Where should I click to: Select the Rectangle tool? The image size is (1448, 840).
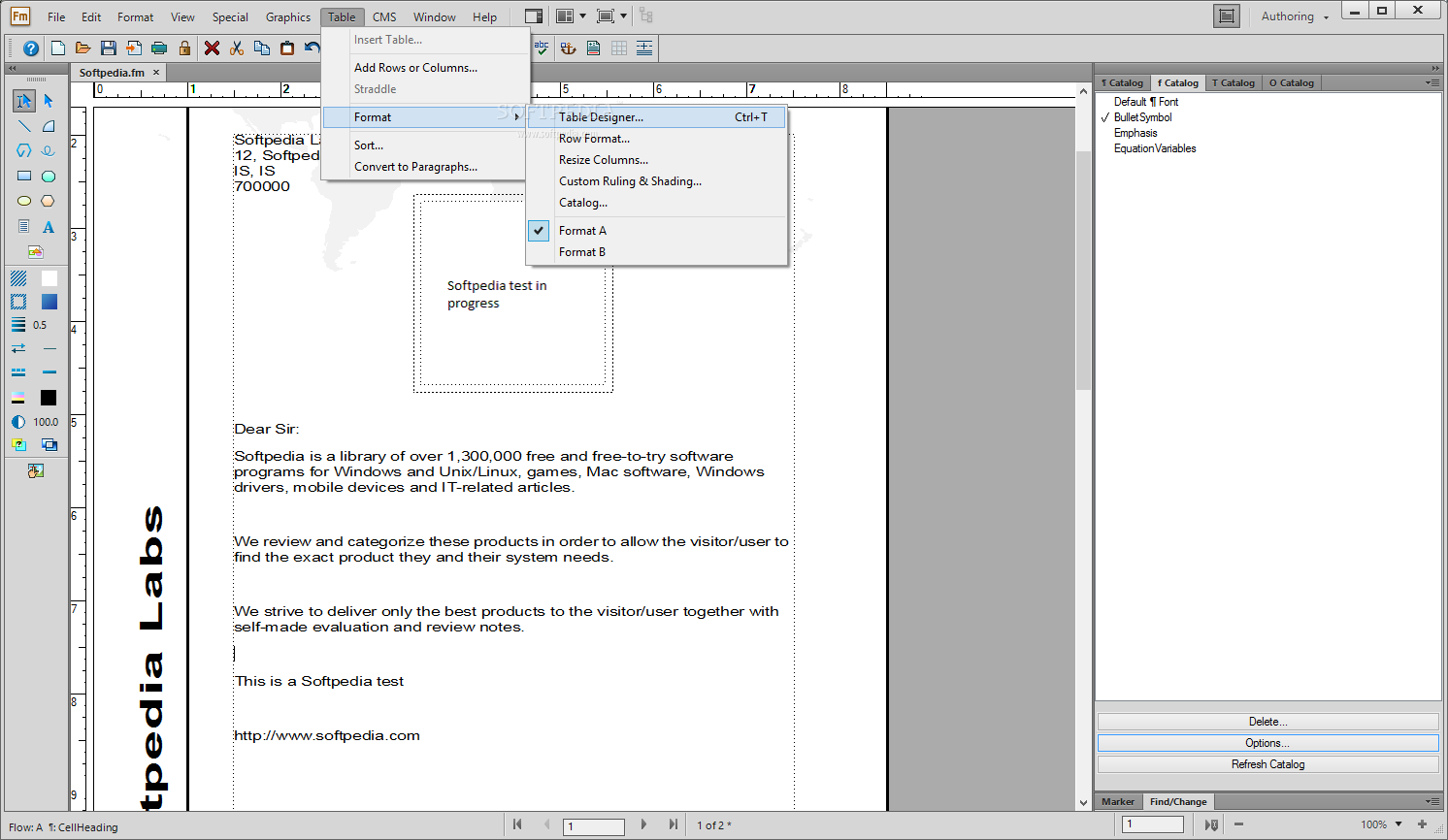(x=24, y=177)
